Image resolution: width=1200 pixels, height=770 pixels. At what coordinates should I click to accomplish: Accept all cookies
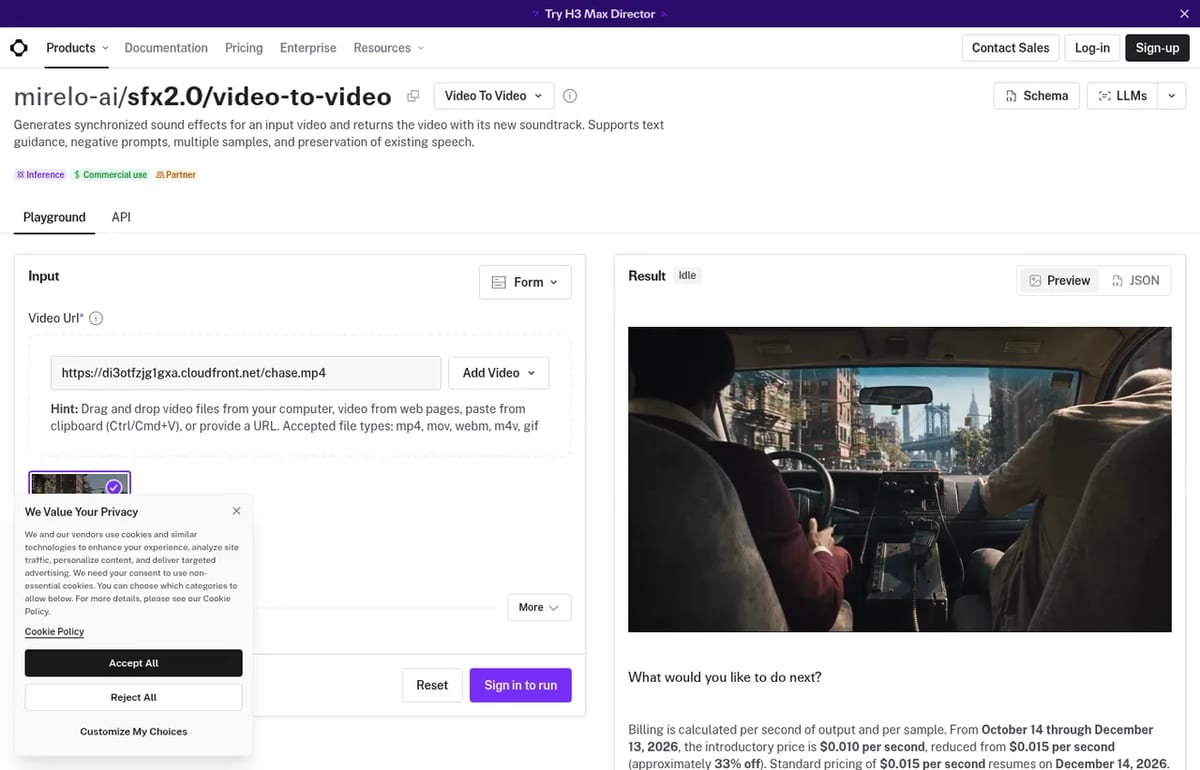(134, 663)
